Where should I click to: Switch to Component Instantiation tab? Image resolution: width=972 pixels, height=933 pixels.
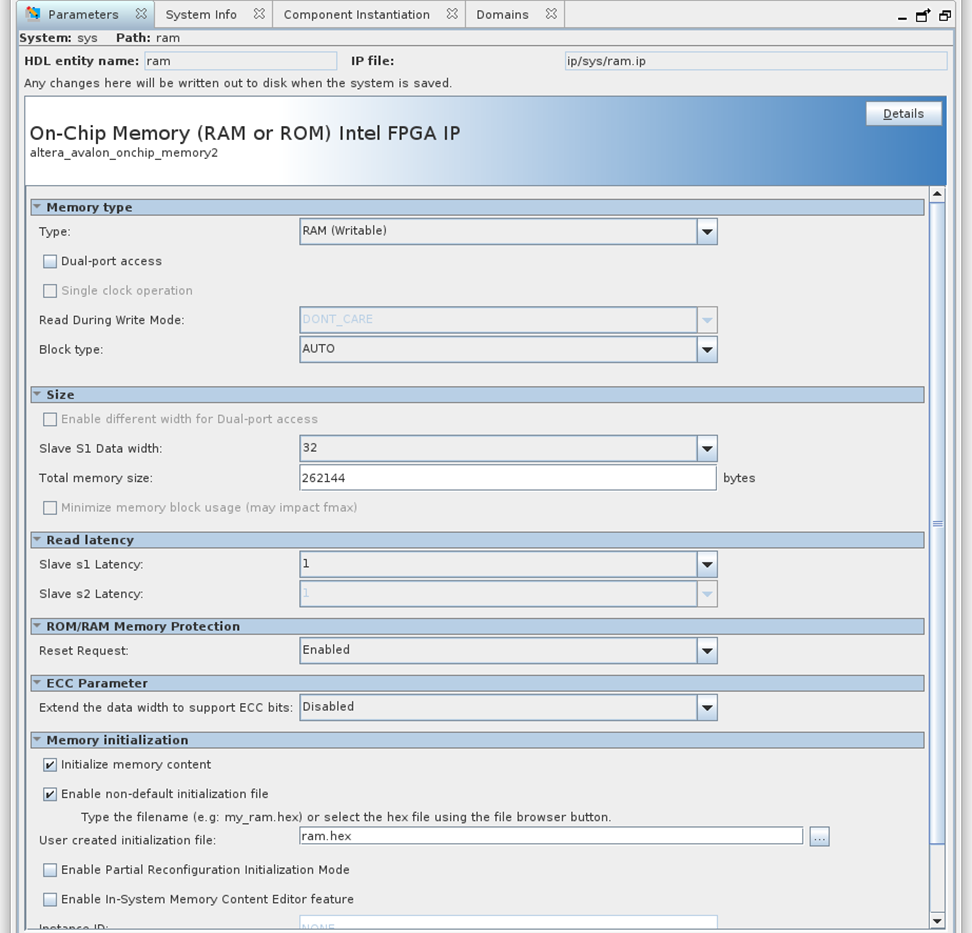(356, 14)
